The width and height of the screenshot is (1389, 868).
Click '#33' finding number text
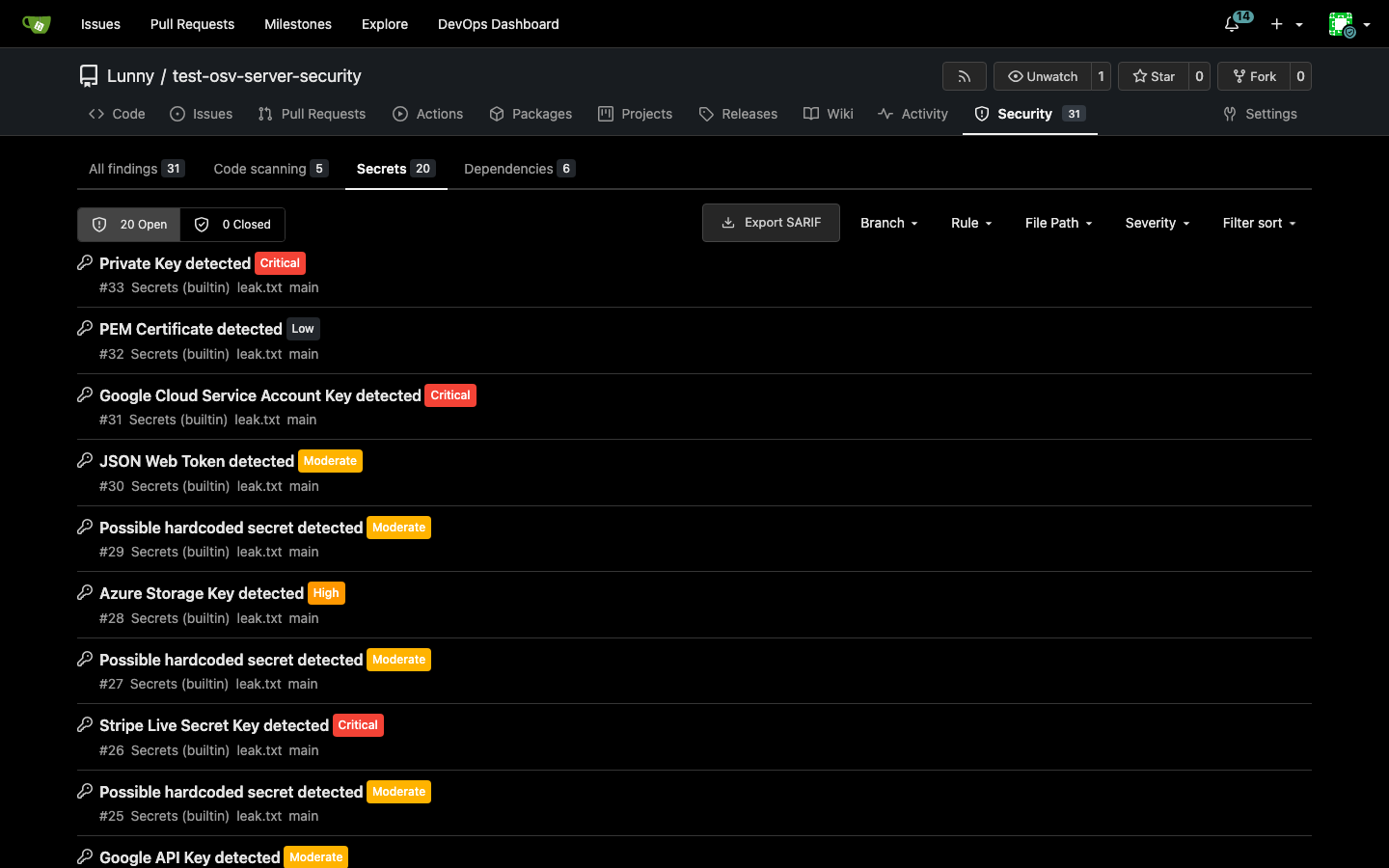[x=112, y=287]
